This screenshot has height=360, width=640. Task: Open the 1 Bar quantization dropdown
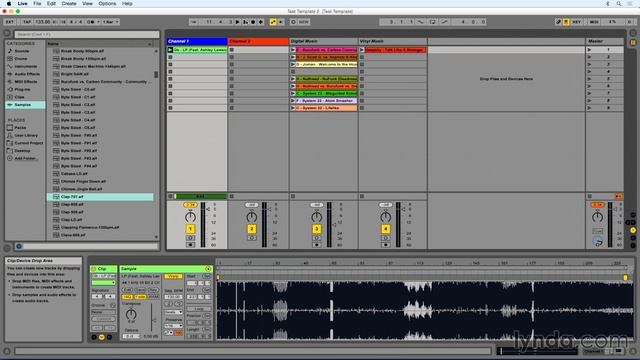coord(111,22)
